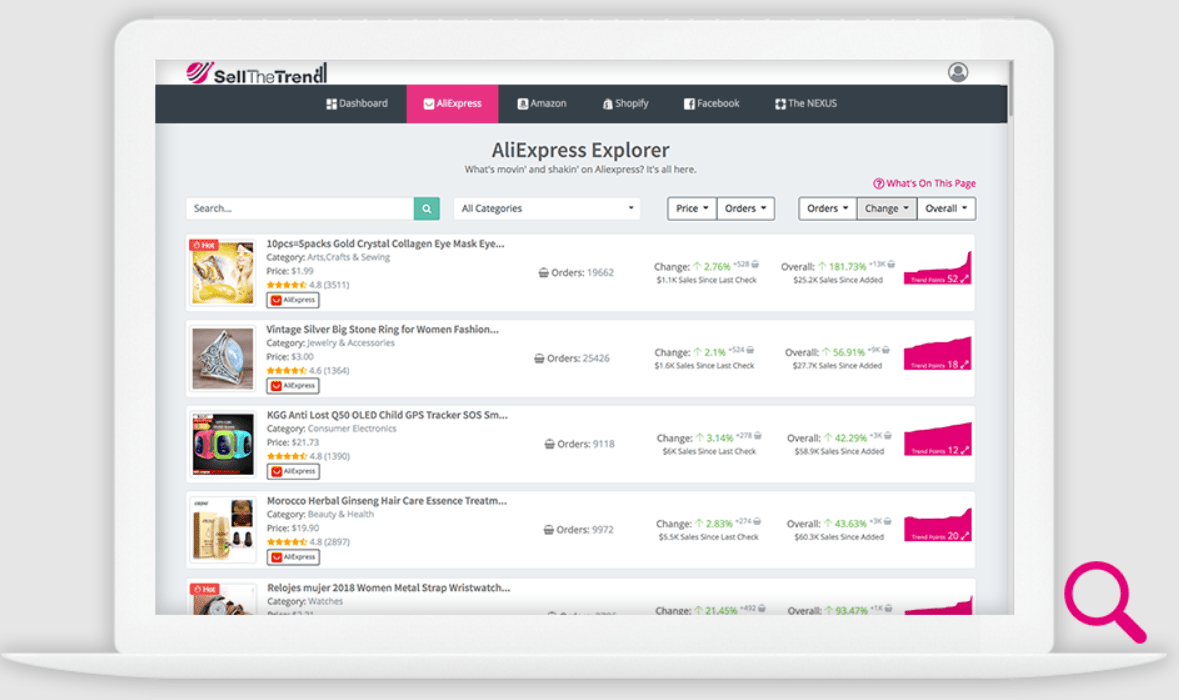Viewport: 1179px width, 700px height.
Task: Click the What's On This Page help link
Action: click(x=924, y=183)
